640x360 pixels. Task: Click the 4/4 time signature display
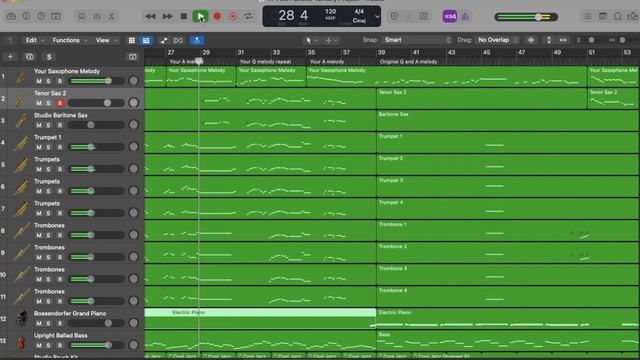(359, 11)
